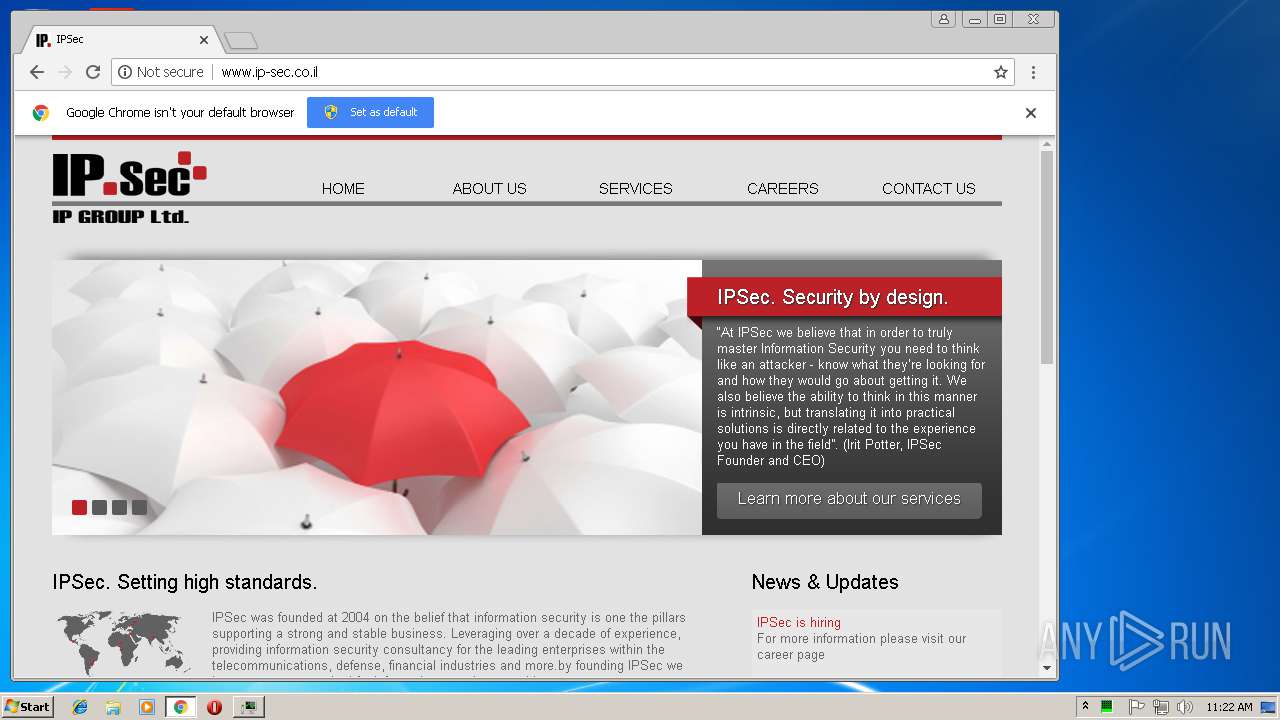Click the 11:22 AM system clock

tap(1229, 707)
